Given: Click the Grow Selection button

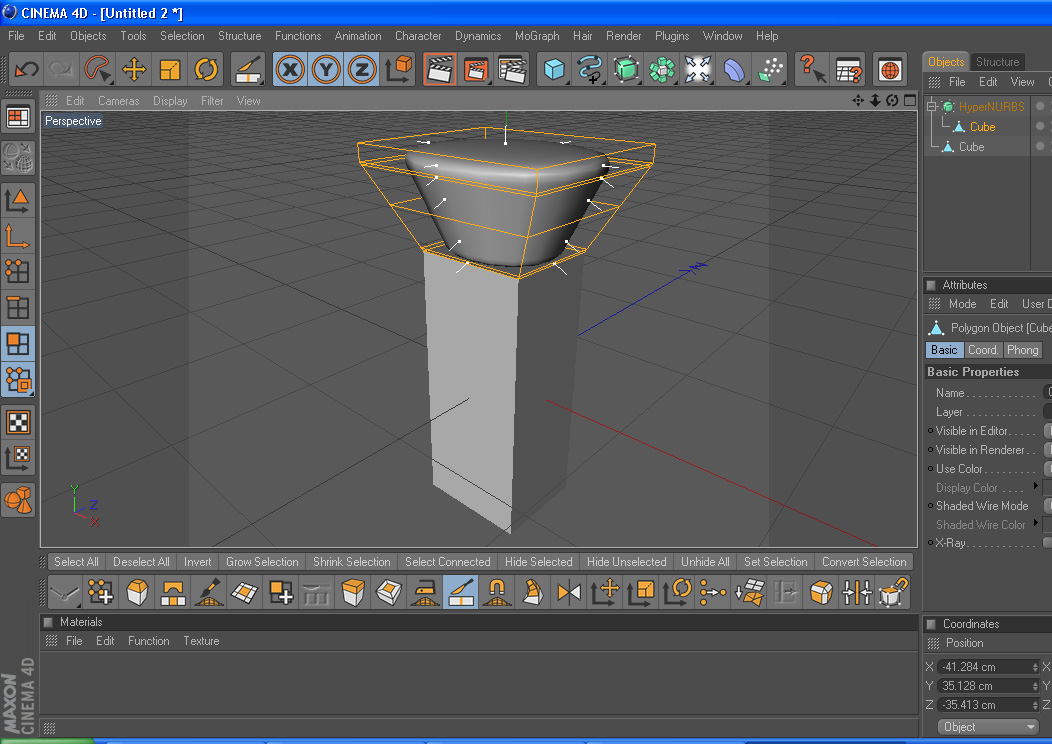Looking at the screenshot, I should tap(262, 562).
